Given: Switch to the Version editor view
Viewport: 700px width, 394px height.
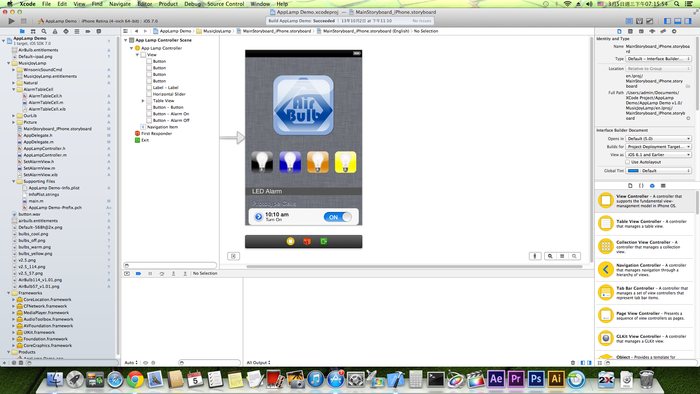Looking at the screenshot, I should (x=650, y=21).
